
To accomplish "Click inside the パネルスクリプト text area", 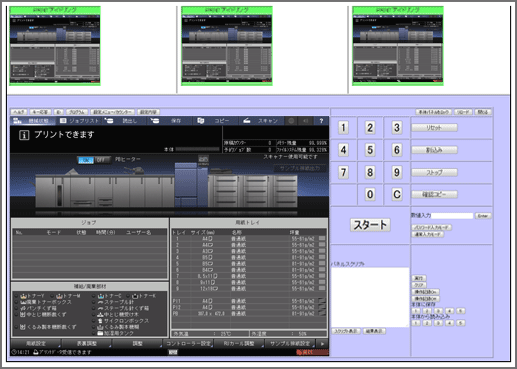I will click(x=370, y=297).
